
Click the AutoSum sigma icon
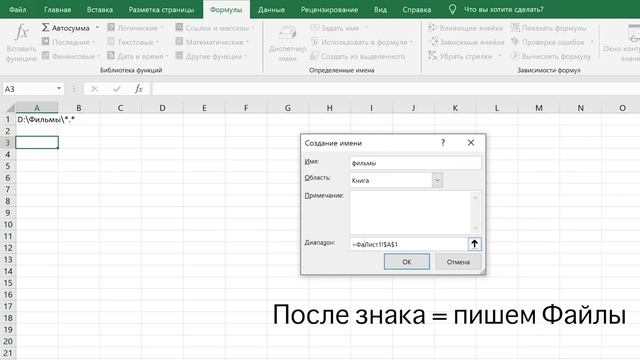pos(46,27)
